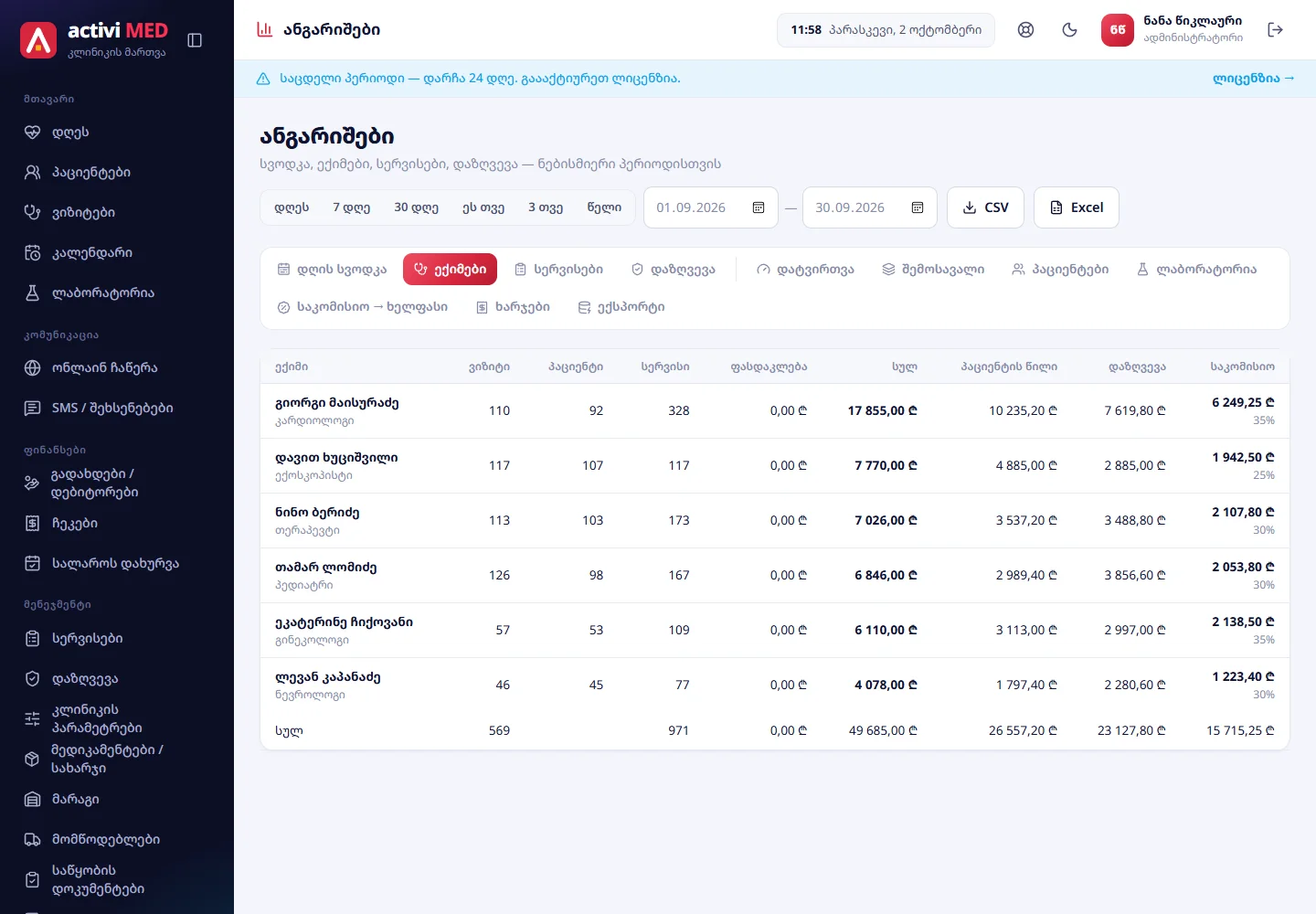Open the ხარჯები report tab
The width and height of the screenshot is (1316, 914).
click(513, 307)
